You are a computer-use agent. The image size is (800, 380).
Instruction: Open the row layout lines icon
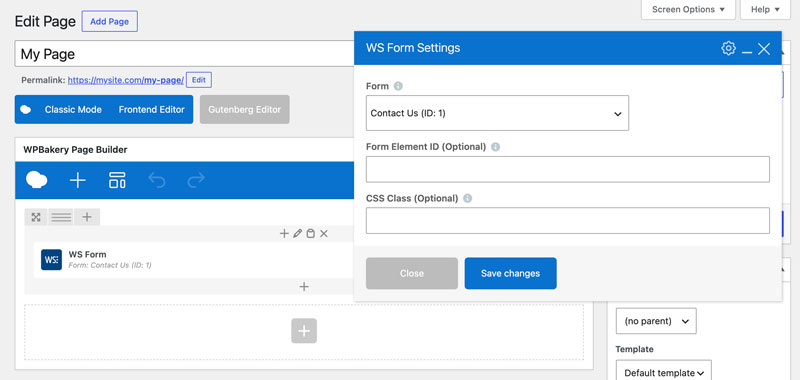click(61, 217)
